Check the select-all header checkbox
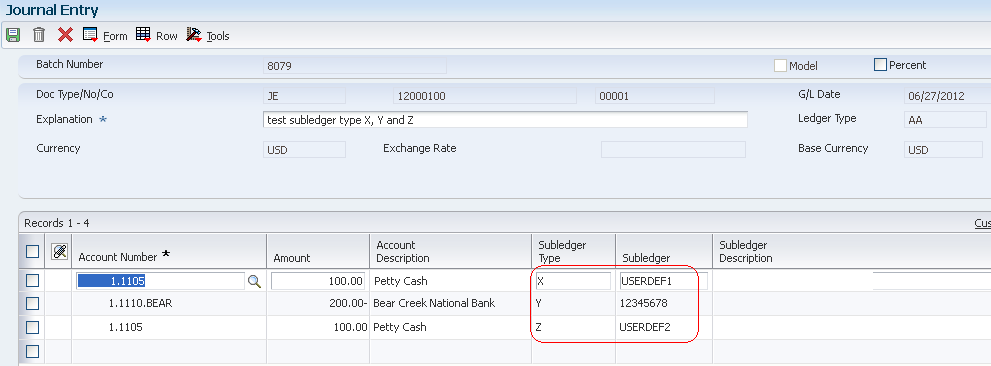The height and width of the screenshot is (366, 991). point(32,252)
